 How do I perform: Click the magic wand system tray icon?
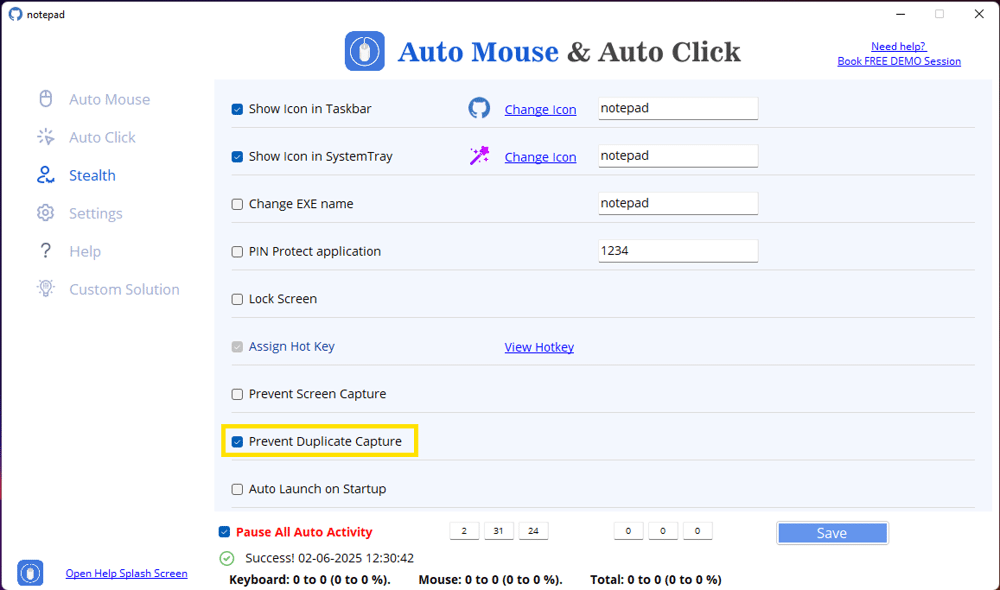click(479, 155)
